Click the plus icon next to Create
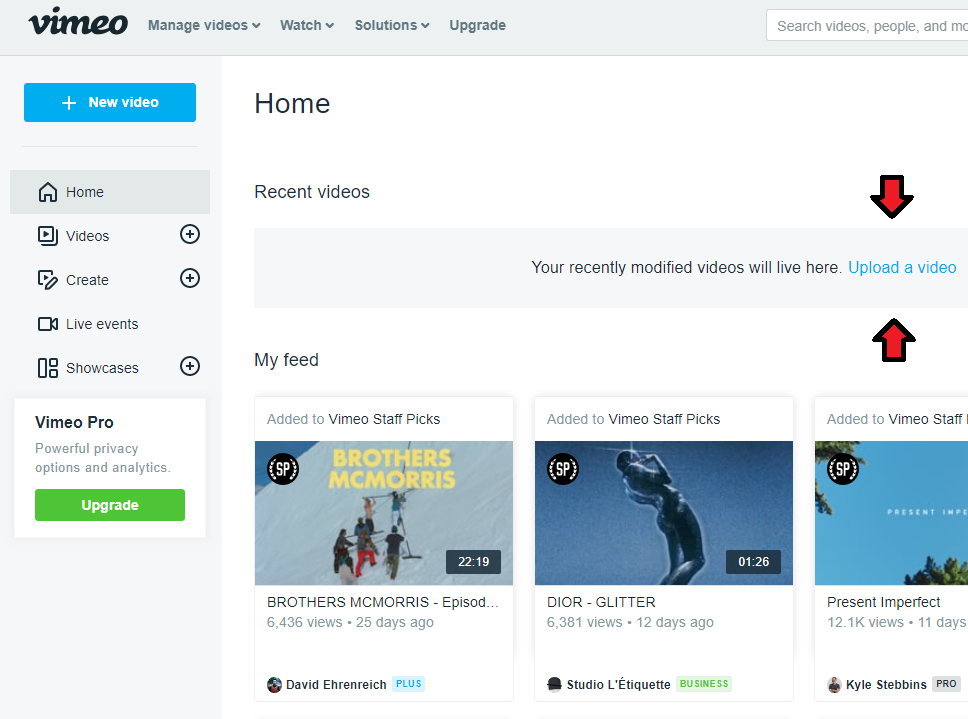This screenshot has height=719, width=968. [190, 278]
